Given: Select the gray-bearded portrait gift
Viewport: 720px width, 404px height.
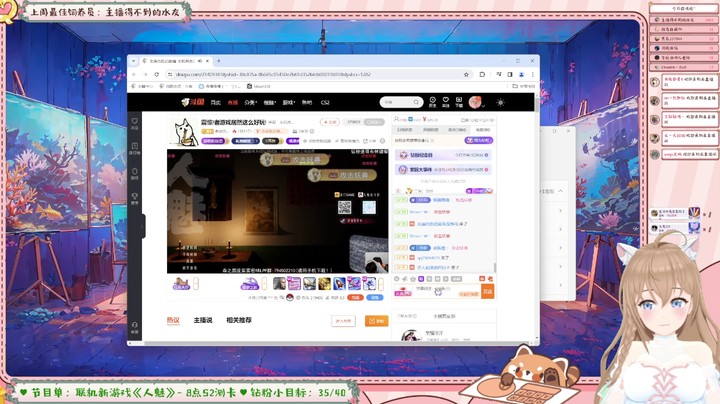Looking at the screenshot, I should (x=279, y=284).
